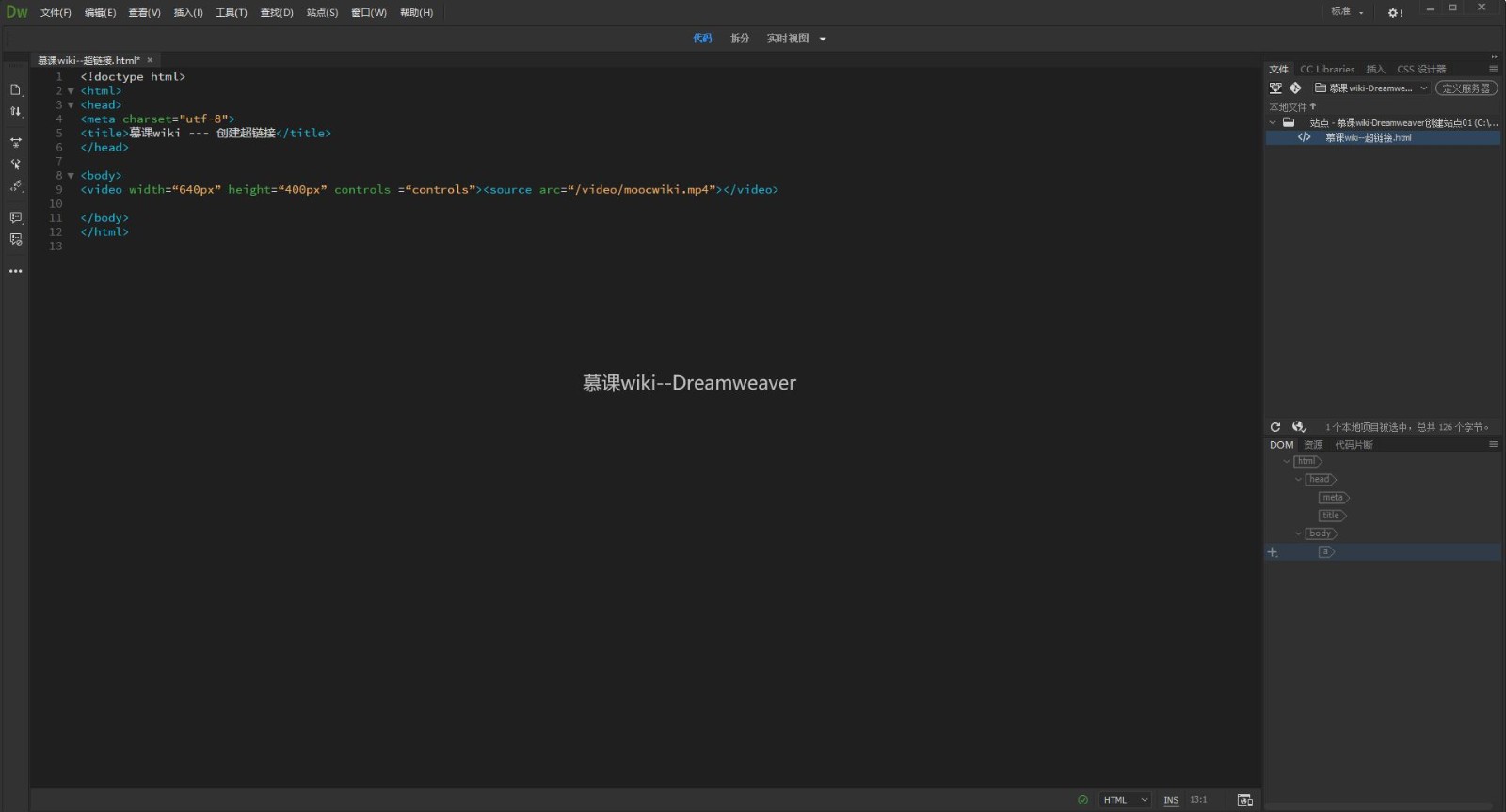The width and height of the screenshot is (1506, 812).
Task: Switch to the 资源 tab
Action: (1313, 445)
